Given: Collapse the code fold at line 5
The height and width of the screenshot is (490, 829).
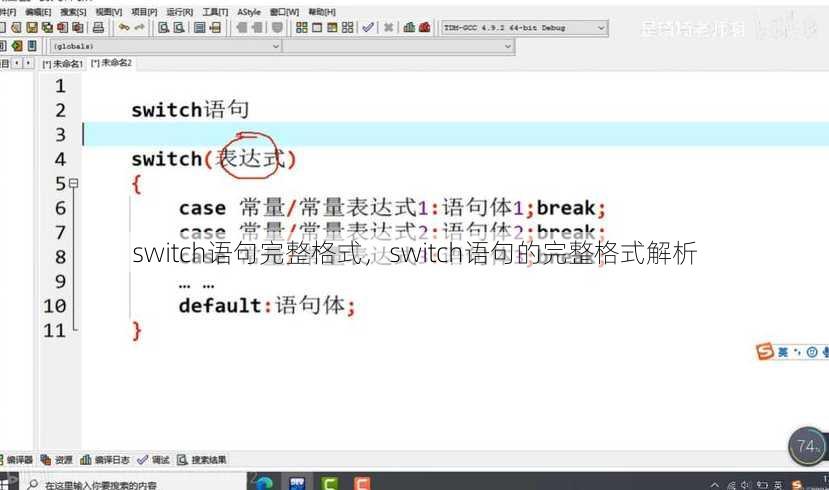Looking at the screenshot, I should point(73,183).
